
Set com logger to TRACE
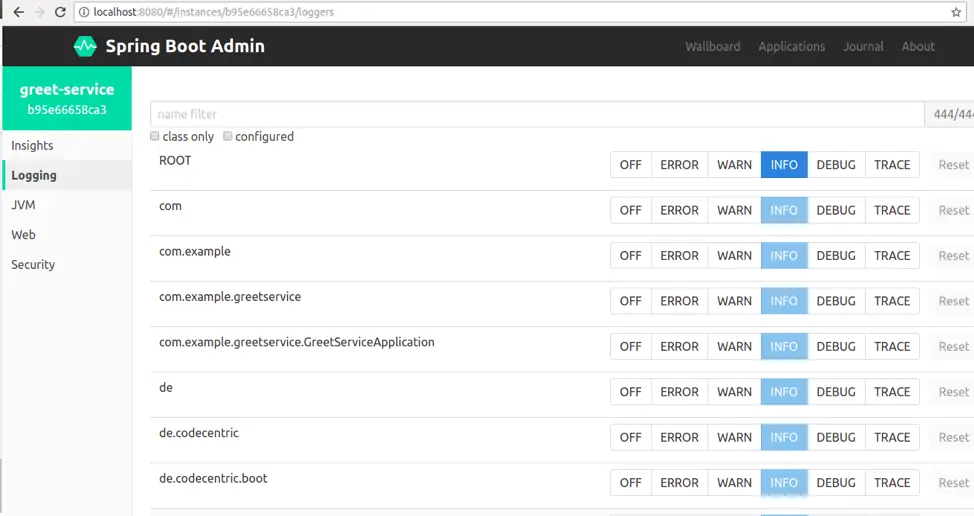pos(892,210)
